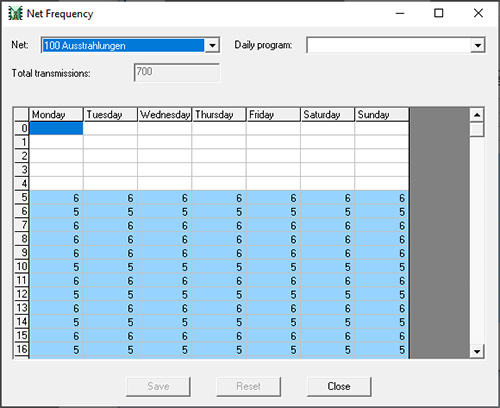
Task: Click the Close button
Action: click(339, 387)
